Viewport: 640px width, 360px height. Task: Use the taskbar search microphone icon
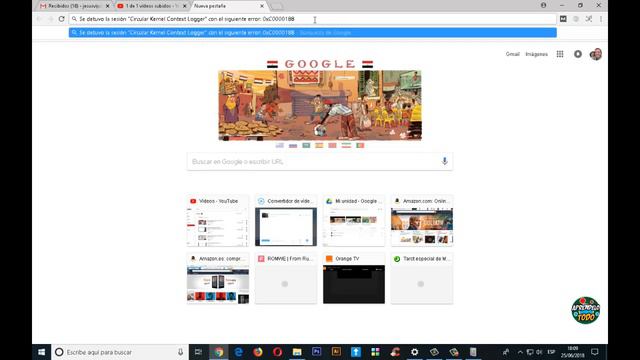[x=180, y=352]
